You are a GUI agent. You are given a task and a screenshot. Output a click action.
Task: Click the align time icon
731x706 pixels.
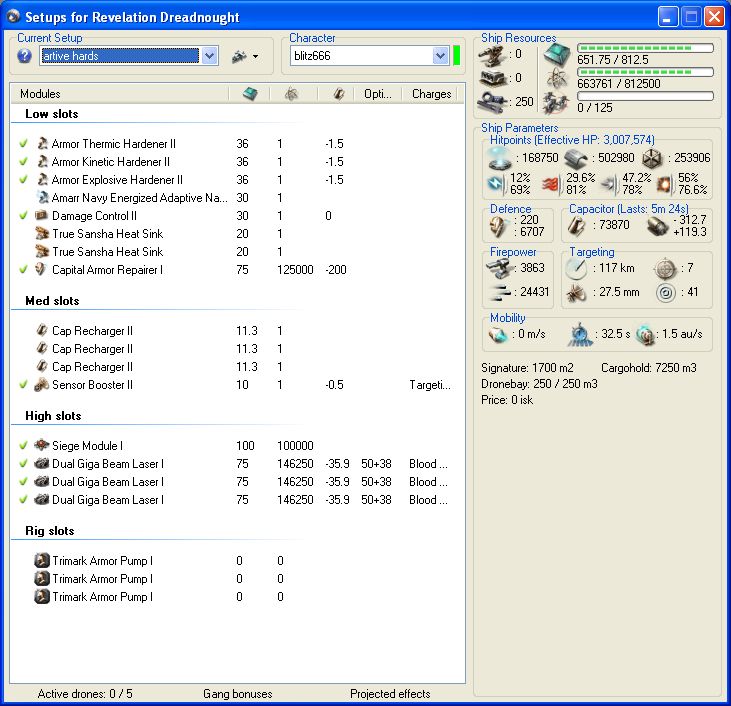[x=579, y=334]
